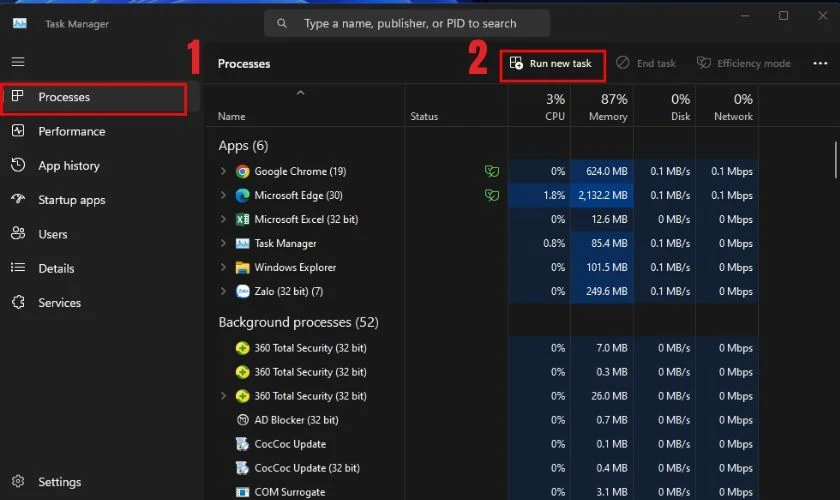
Task: Click the Performance sidebar icon
Action: (x=18, y=131)
